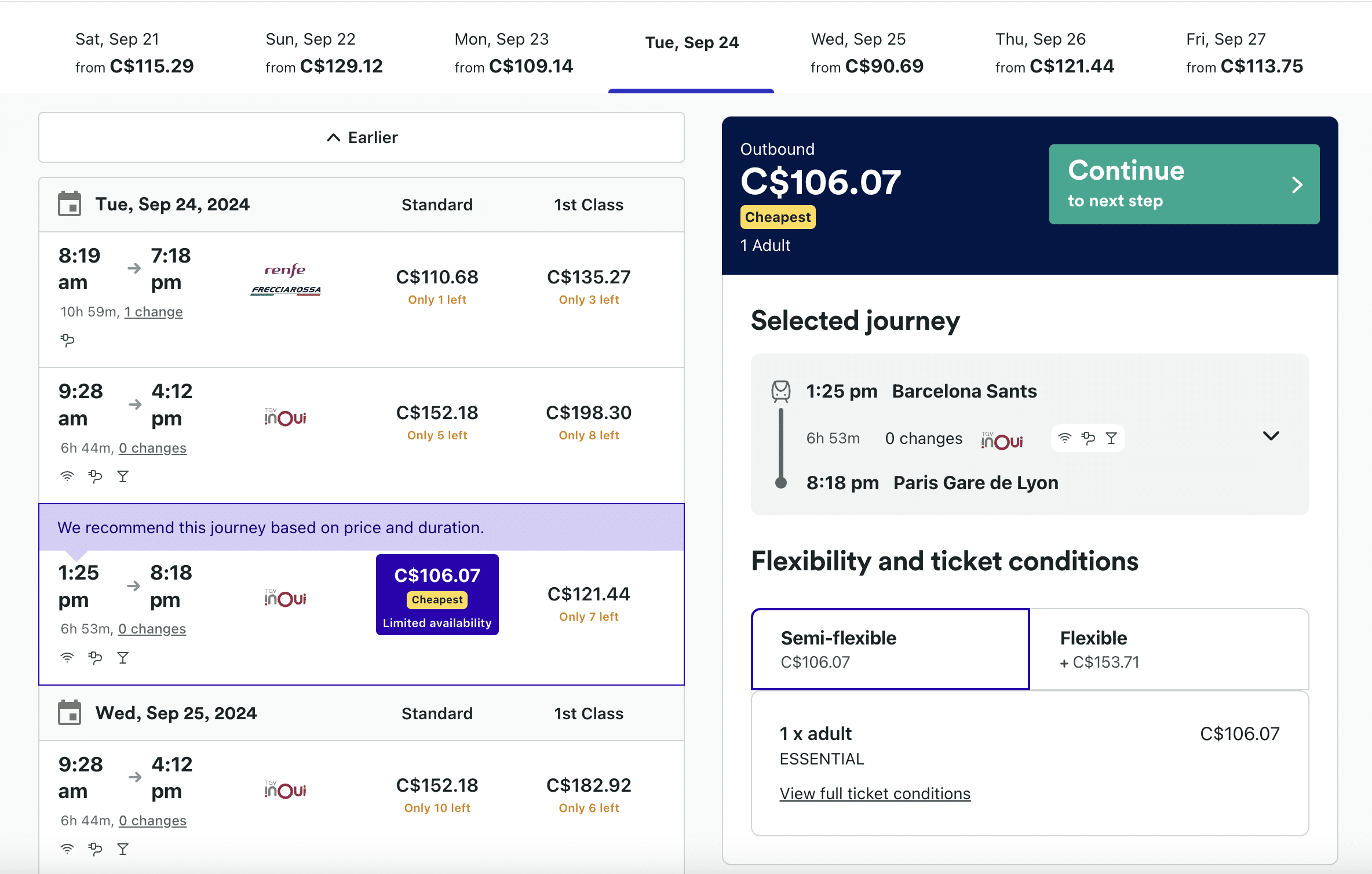Switch to the Mon, Sep 23 date tab
1372x874 pixels.
point(513,53)
